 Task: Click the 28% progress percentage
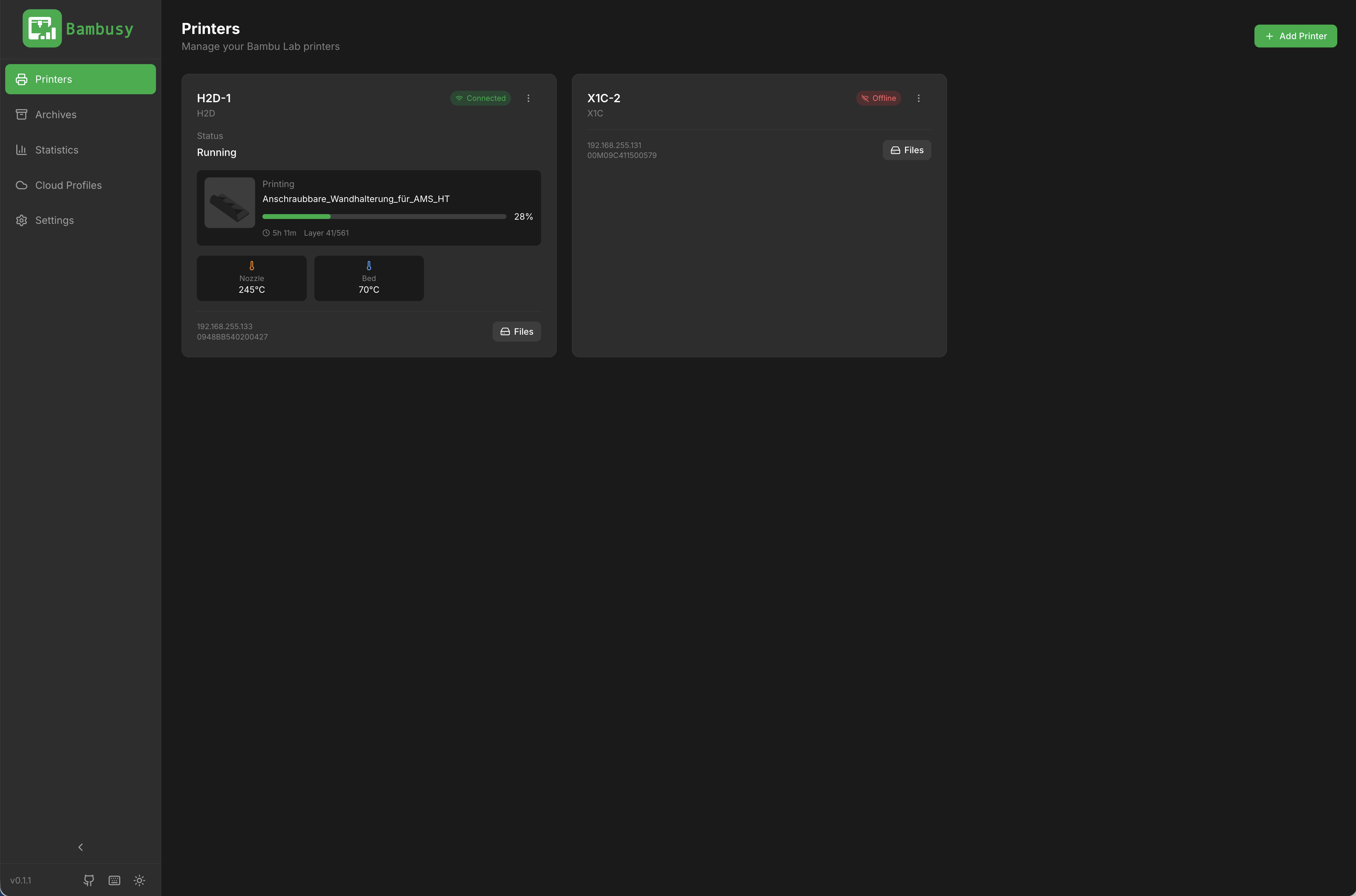point(524,217)
